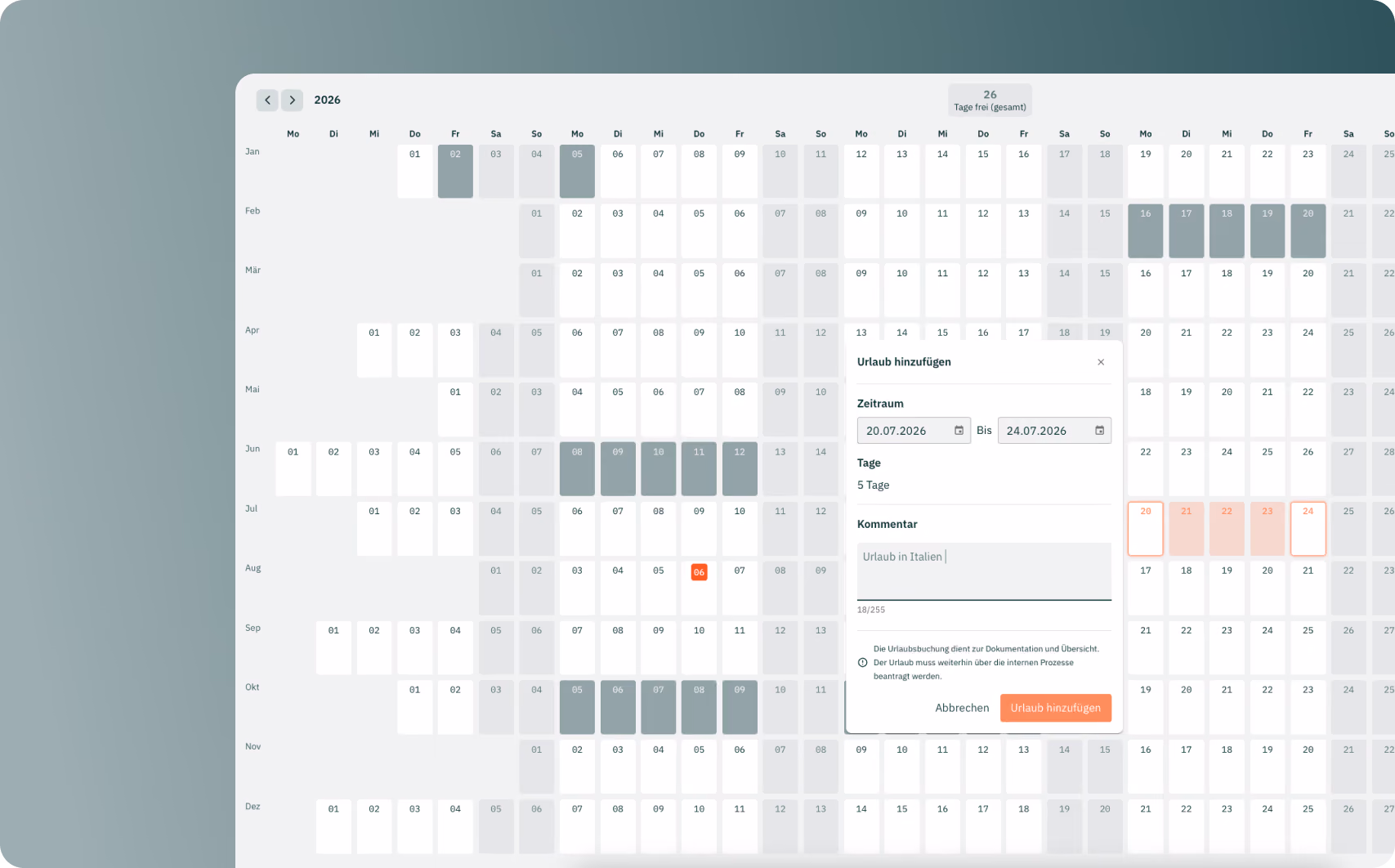Click the Abbrechen button
Viewport: 1395px width, 868px height.
962,708
